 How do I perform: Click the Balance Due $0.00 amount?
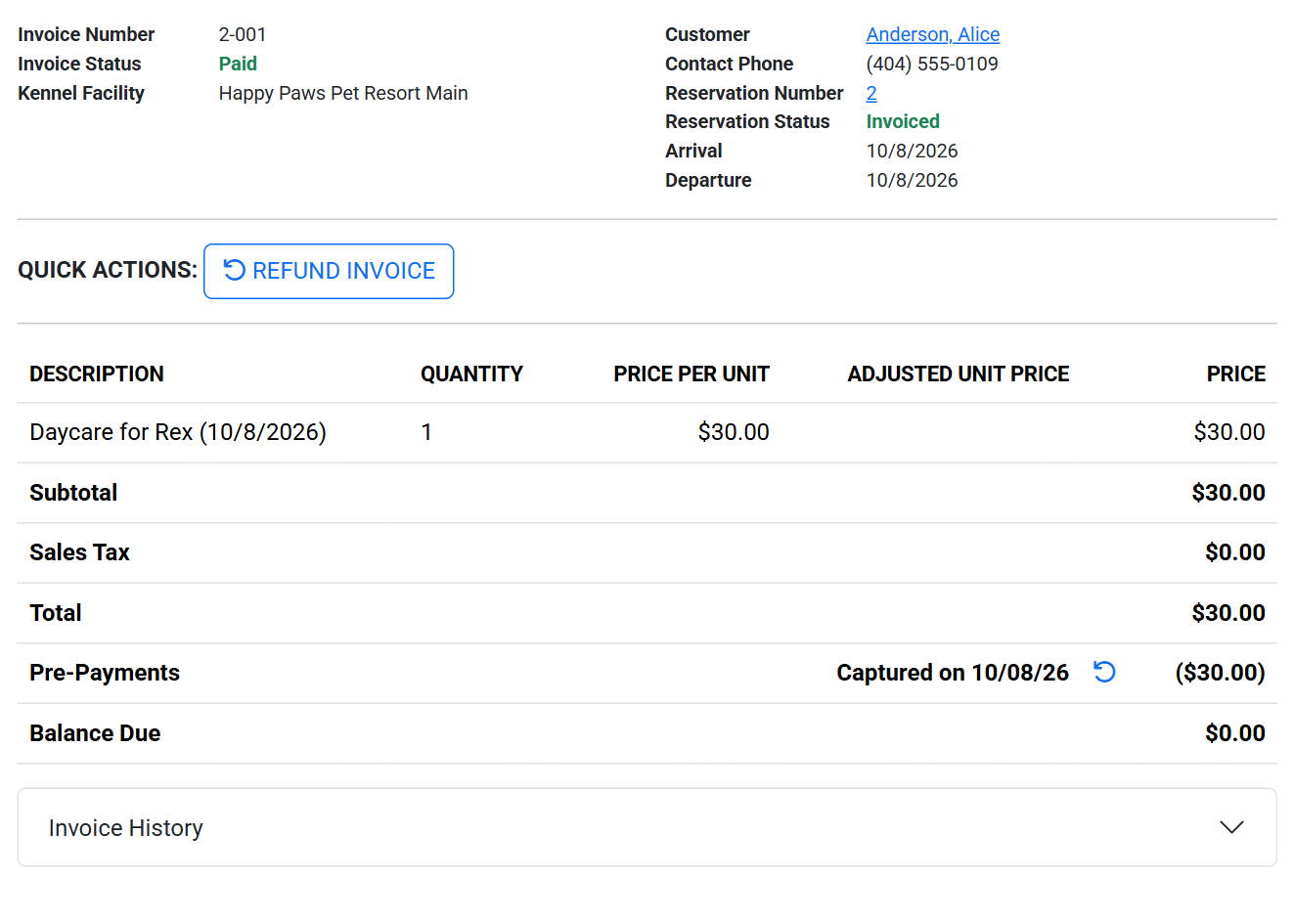point(1235,733)
